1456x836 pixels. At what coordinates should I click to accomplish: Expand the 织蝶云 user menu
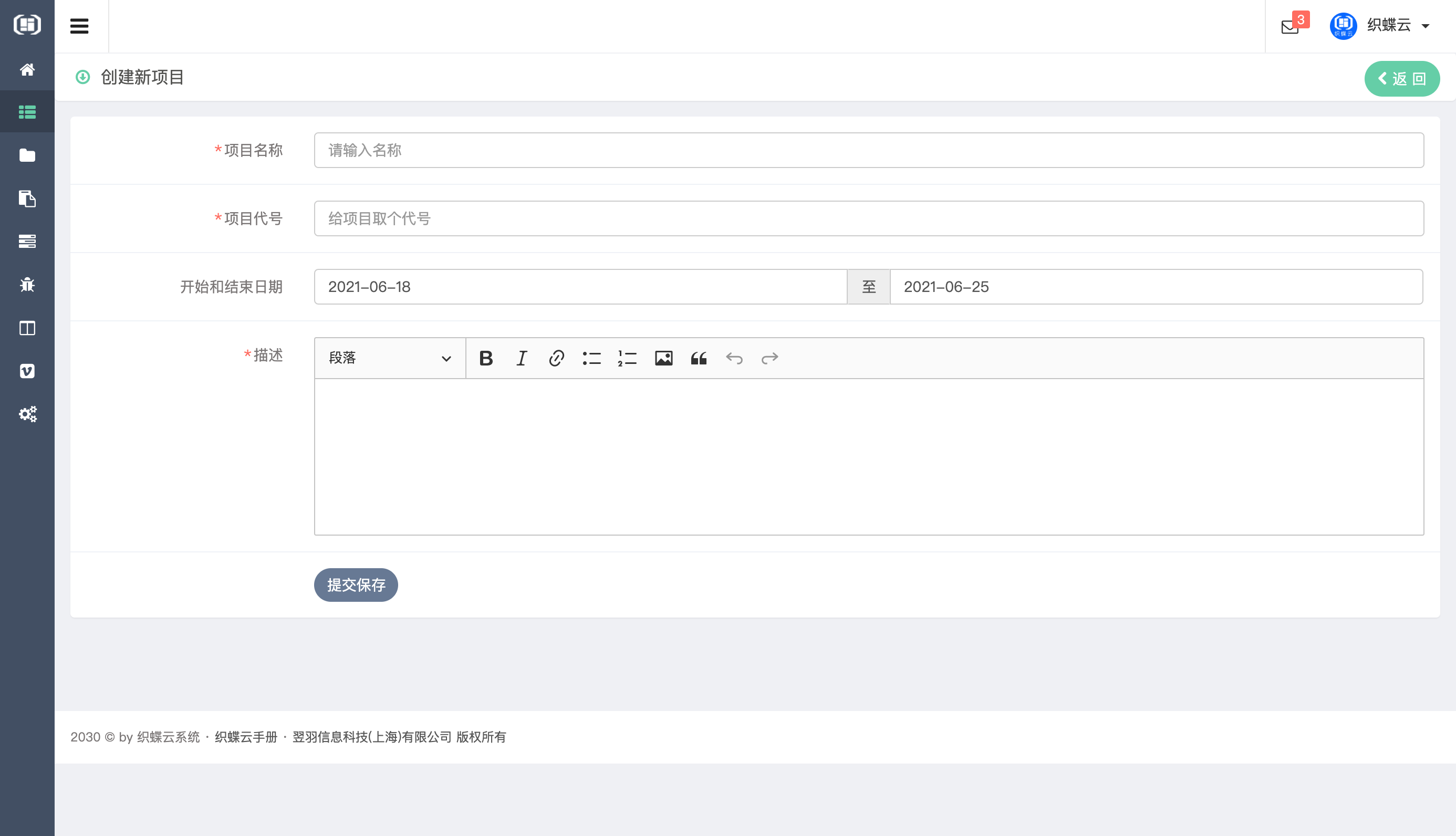[1388, 25]
